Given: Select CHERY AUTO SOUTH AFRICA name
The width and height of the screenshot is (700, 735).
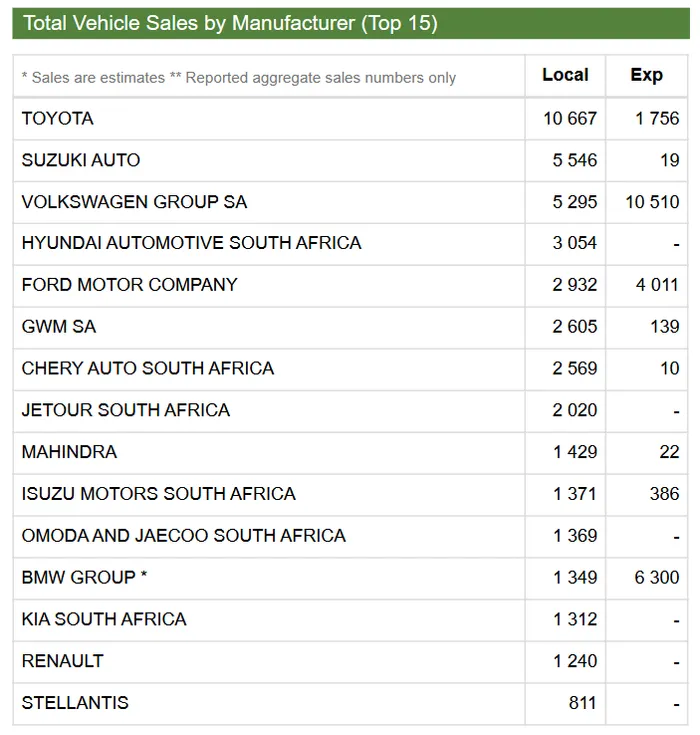Looking at the screenshot, I should 148,368.
